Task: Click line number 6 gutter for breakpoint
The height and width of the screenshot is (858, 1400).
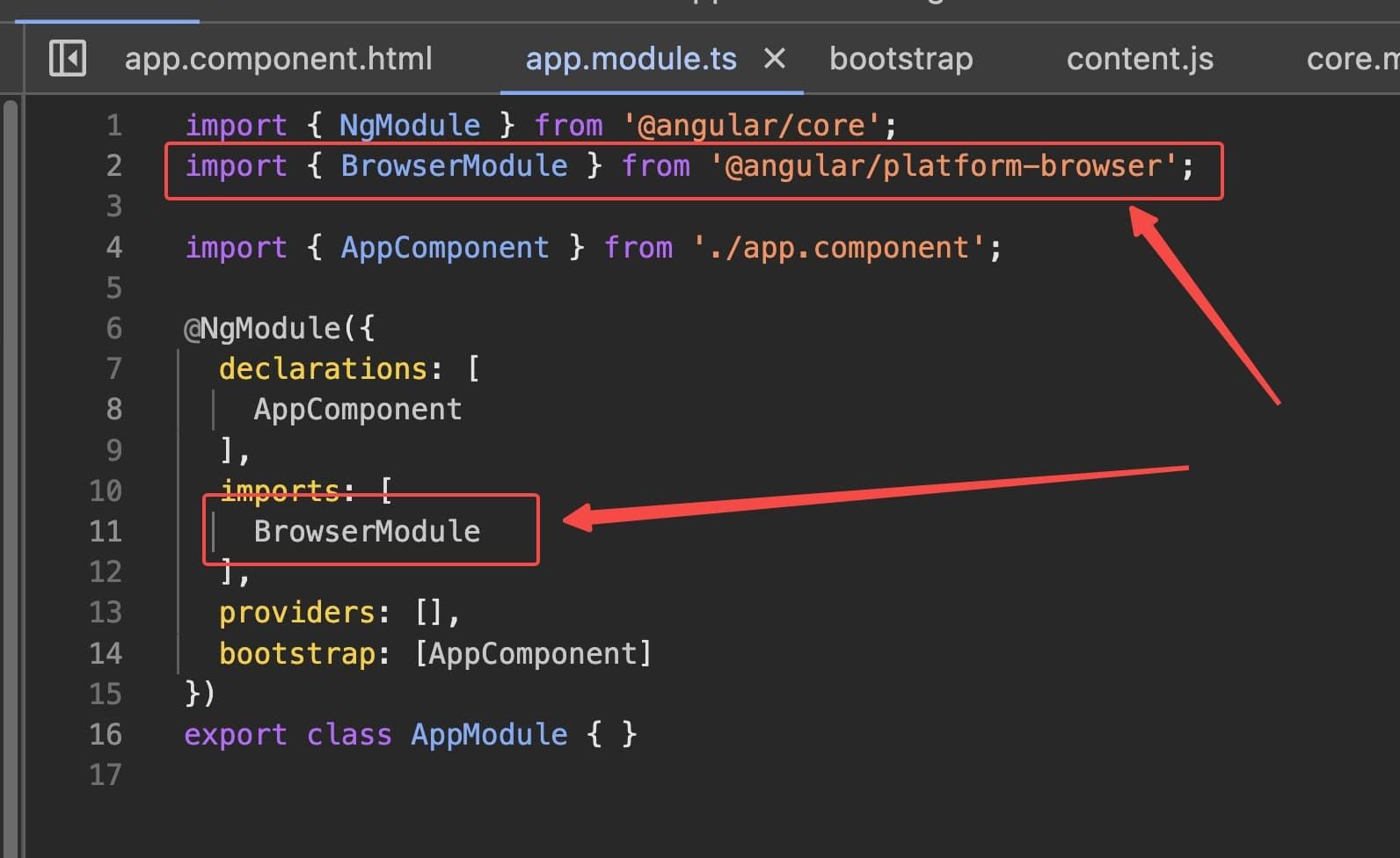Action: (x=114, y=329)
